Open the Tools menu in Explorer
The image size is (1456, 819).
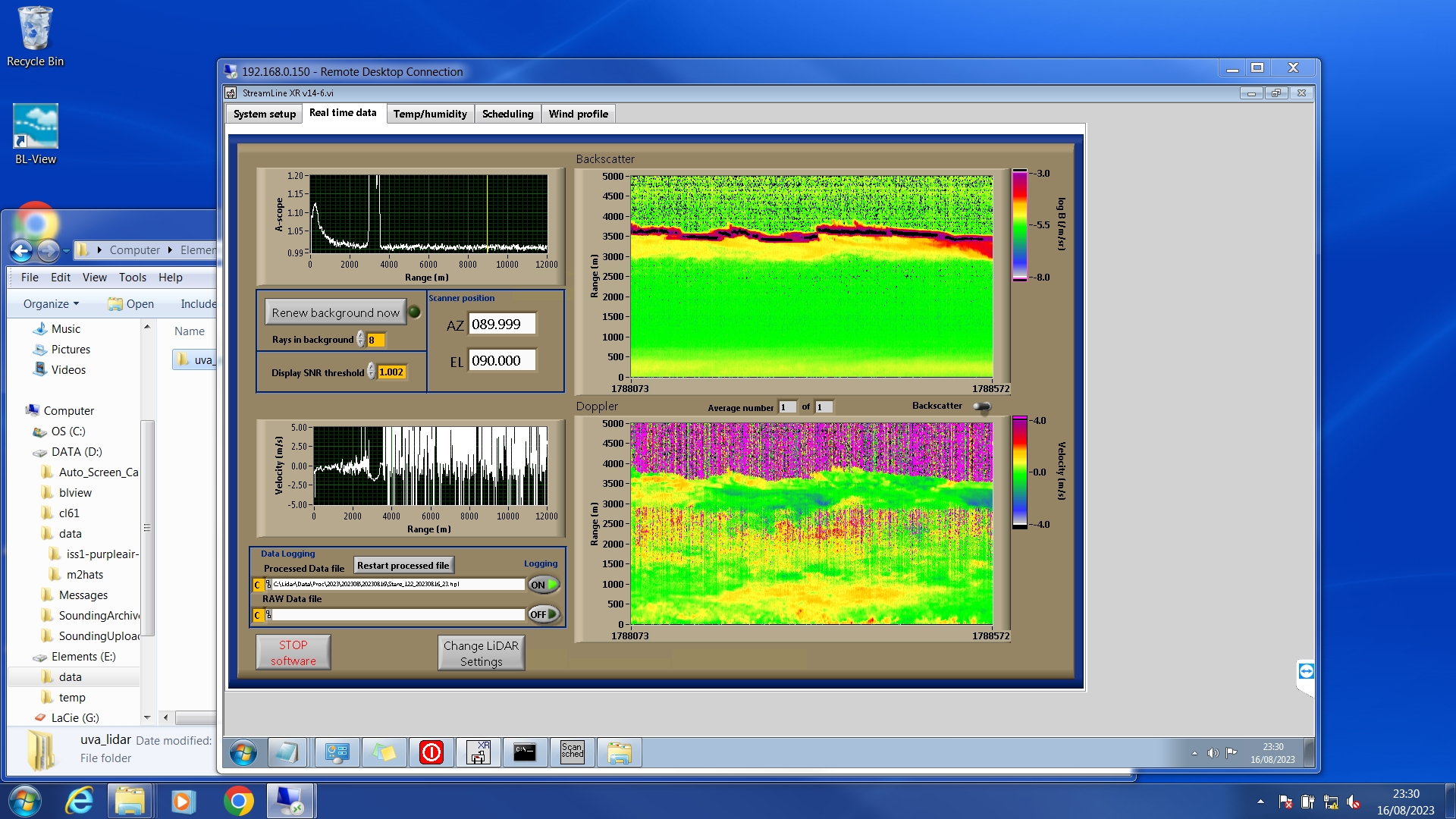point(132,278)
